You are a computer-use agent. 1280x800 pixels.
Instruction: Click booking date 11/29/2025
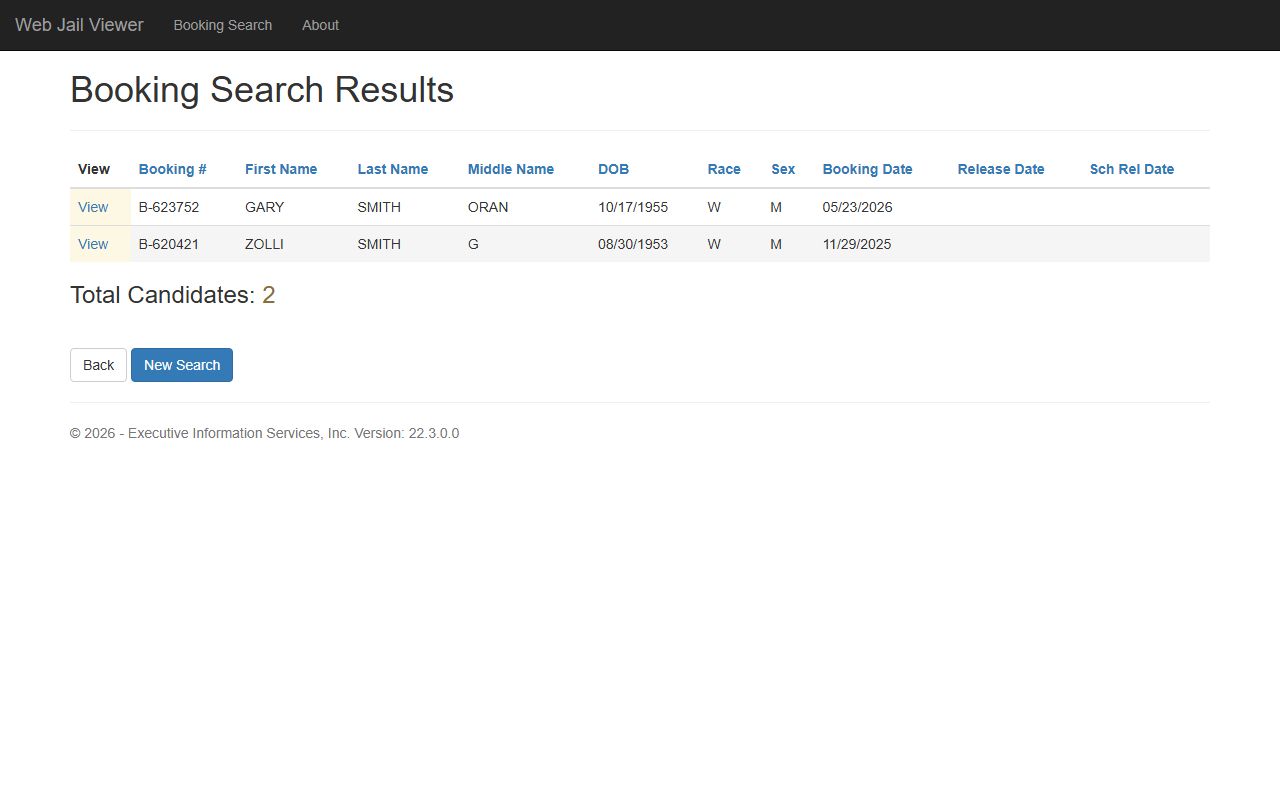pos(857,244)
